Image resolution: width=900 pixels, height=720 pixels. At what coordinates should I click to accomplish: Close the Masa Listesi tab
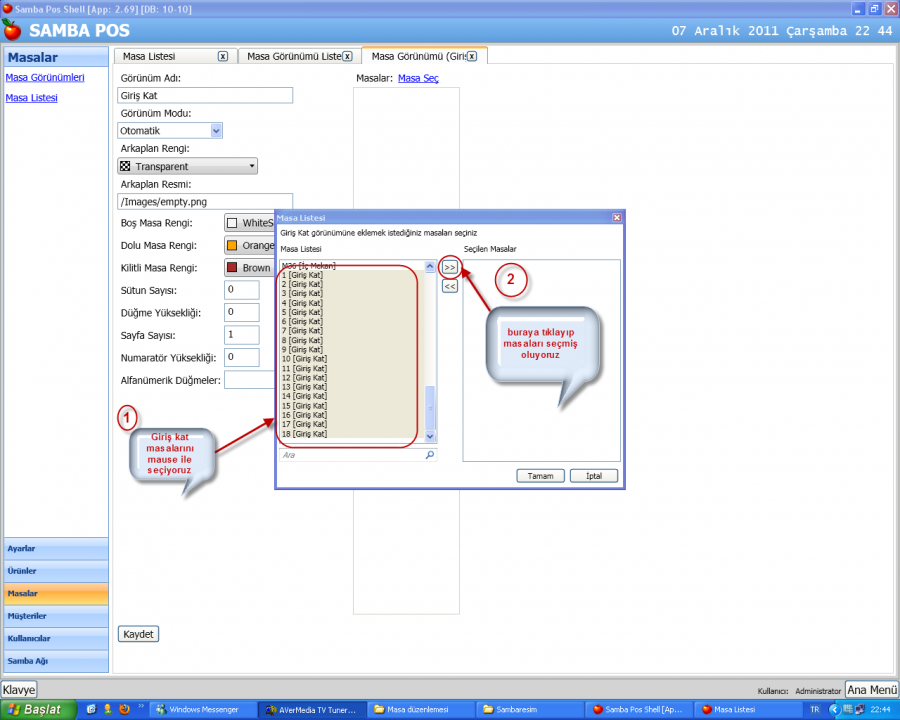tap(223, 56)
